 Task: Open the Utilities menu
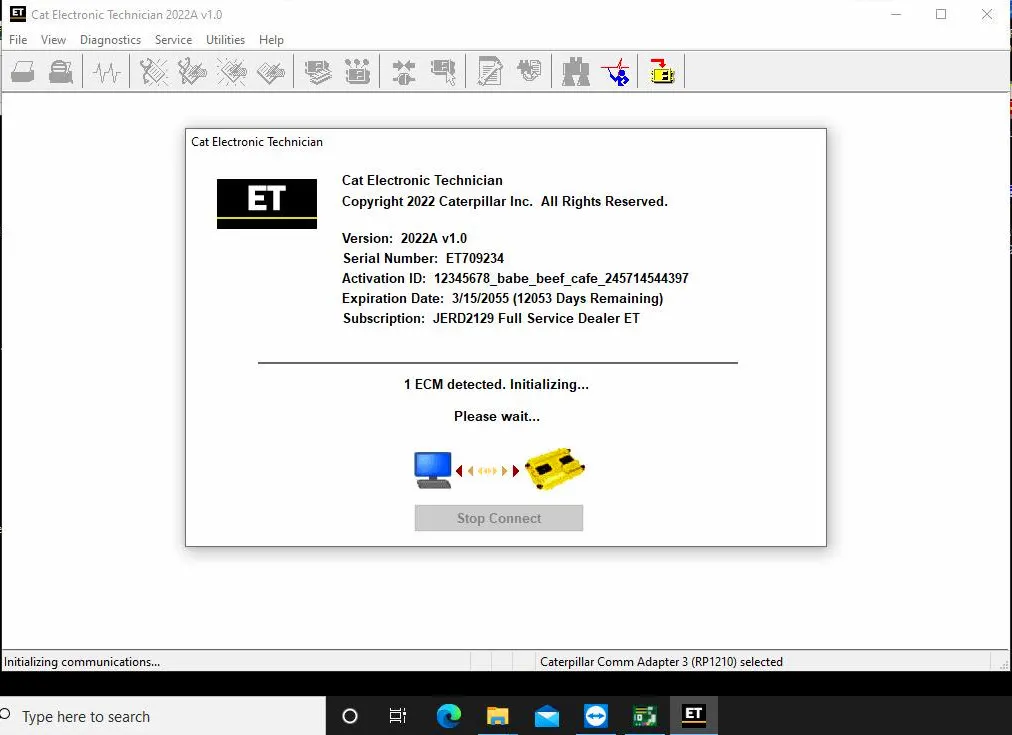225,40
